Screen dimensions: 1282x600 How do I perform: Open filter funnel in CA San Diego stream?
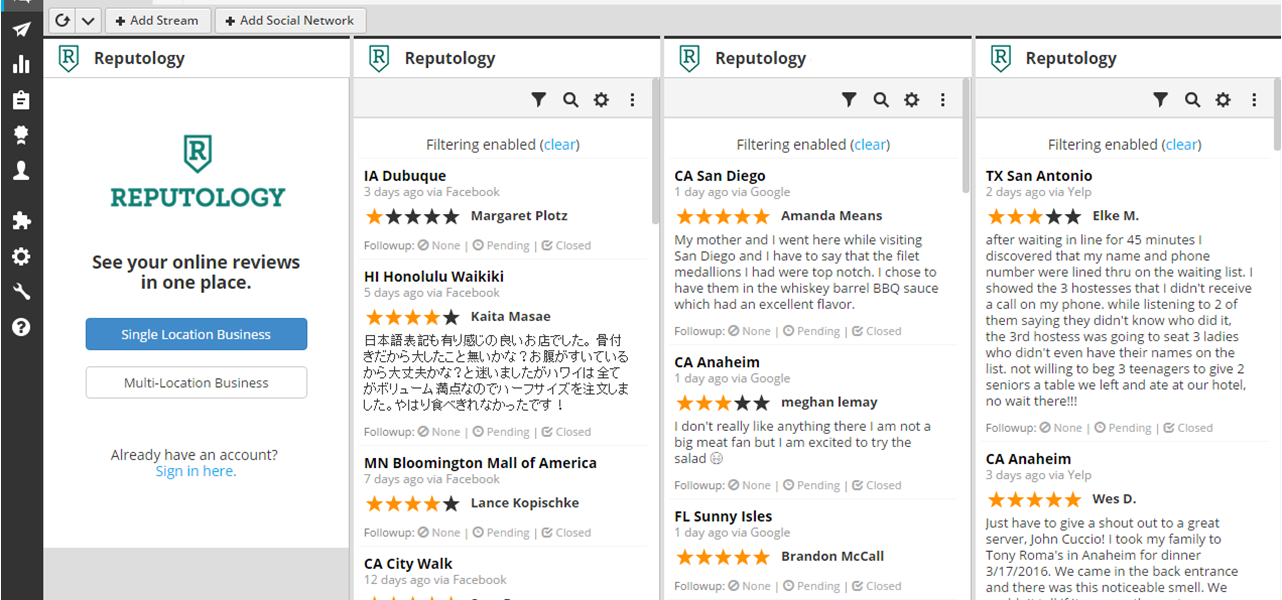coord(849,99)
